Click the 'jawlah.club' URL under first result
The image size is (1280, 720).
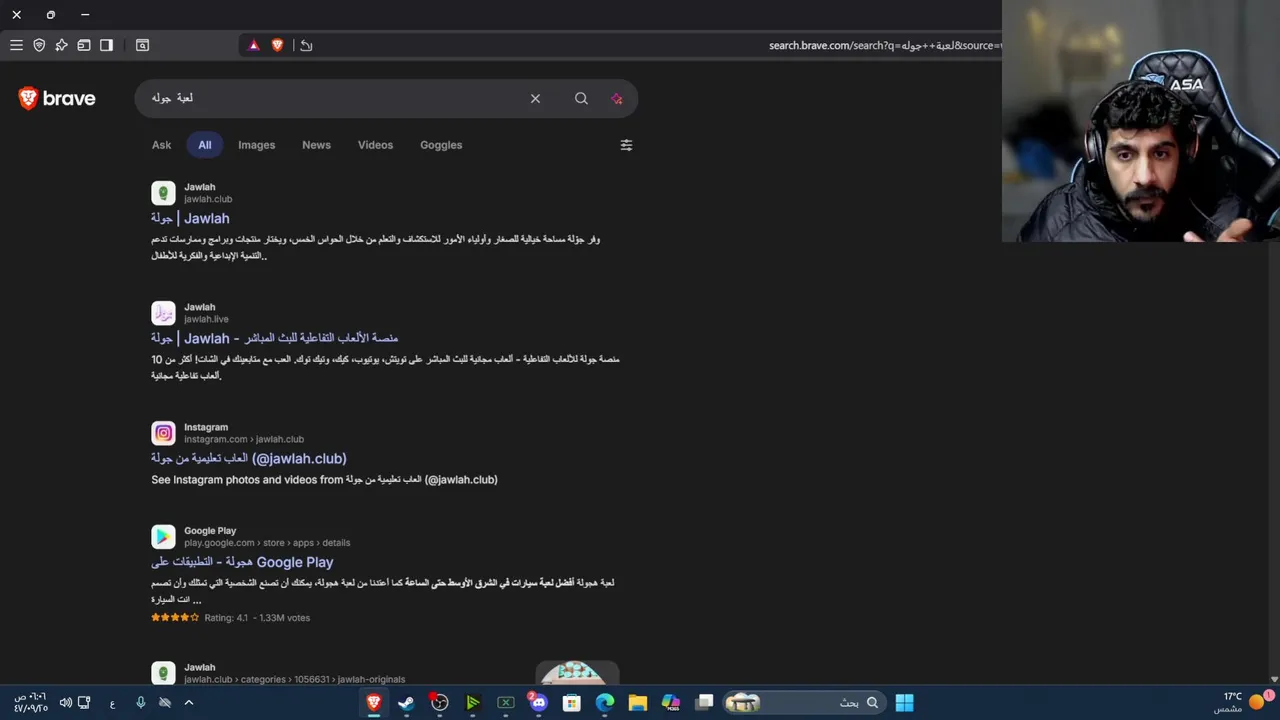(208, 199)
